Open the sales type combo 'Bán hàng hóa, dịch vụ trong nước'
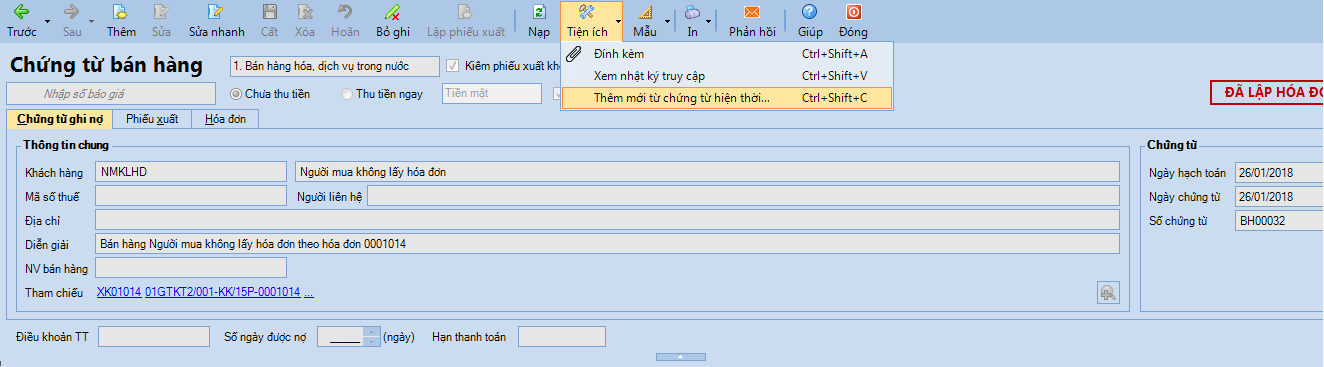1324x367 pixels. click(334, 66)
